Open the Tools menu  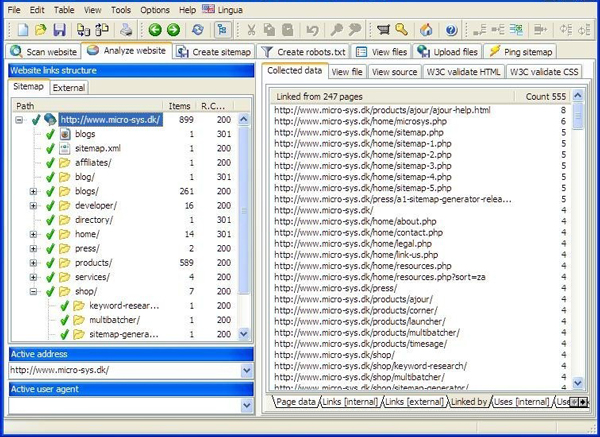pyautogui.click(x=121, y=9)
